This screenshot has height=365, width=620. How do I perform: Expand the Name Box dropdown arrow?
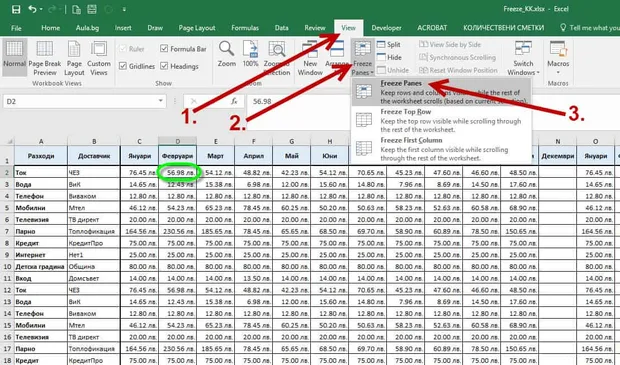(161, 101)
